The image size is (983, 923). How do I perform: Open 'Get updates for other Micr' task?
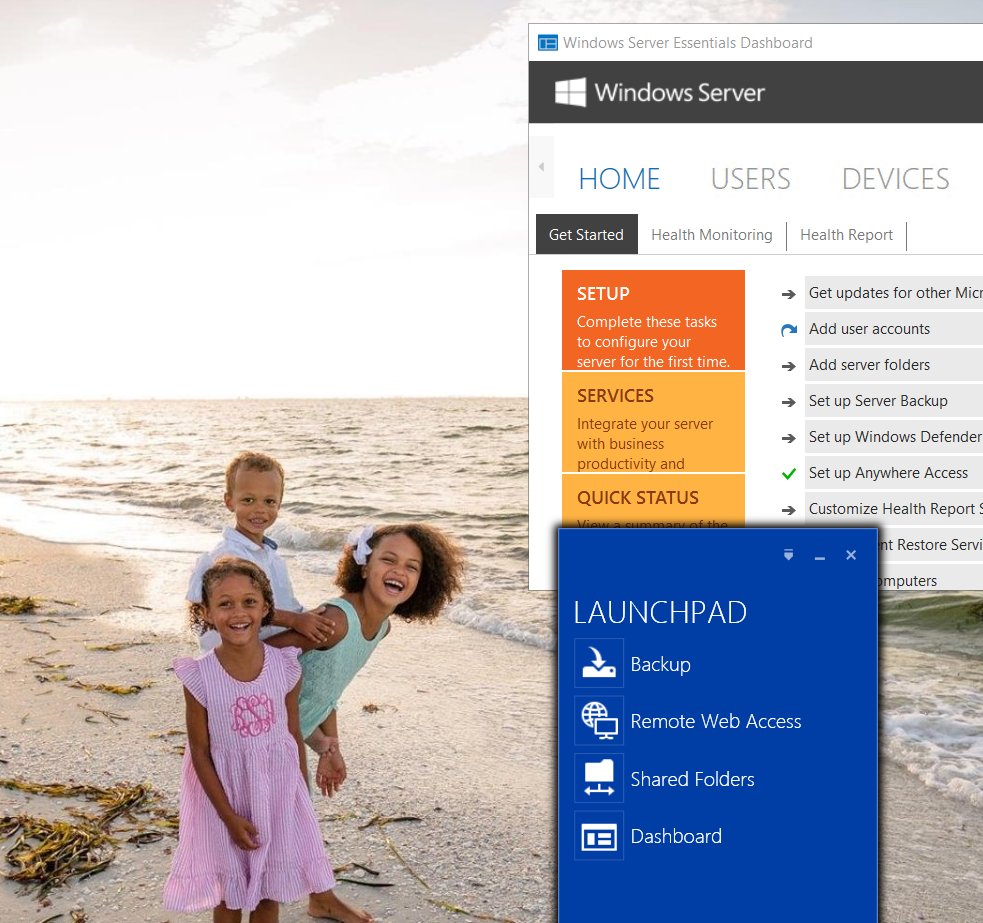pyautogui.click(x=894, y=293)
